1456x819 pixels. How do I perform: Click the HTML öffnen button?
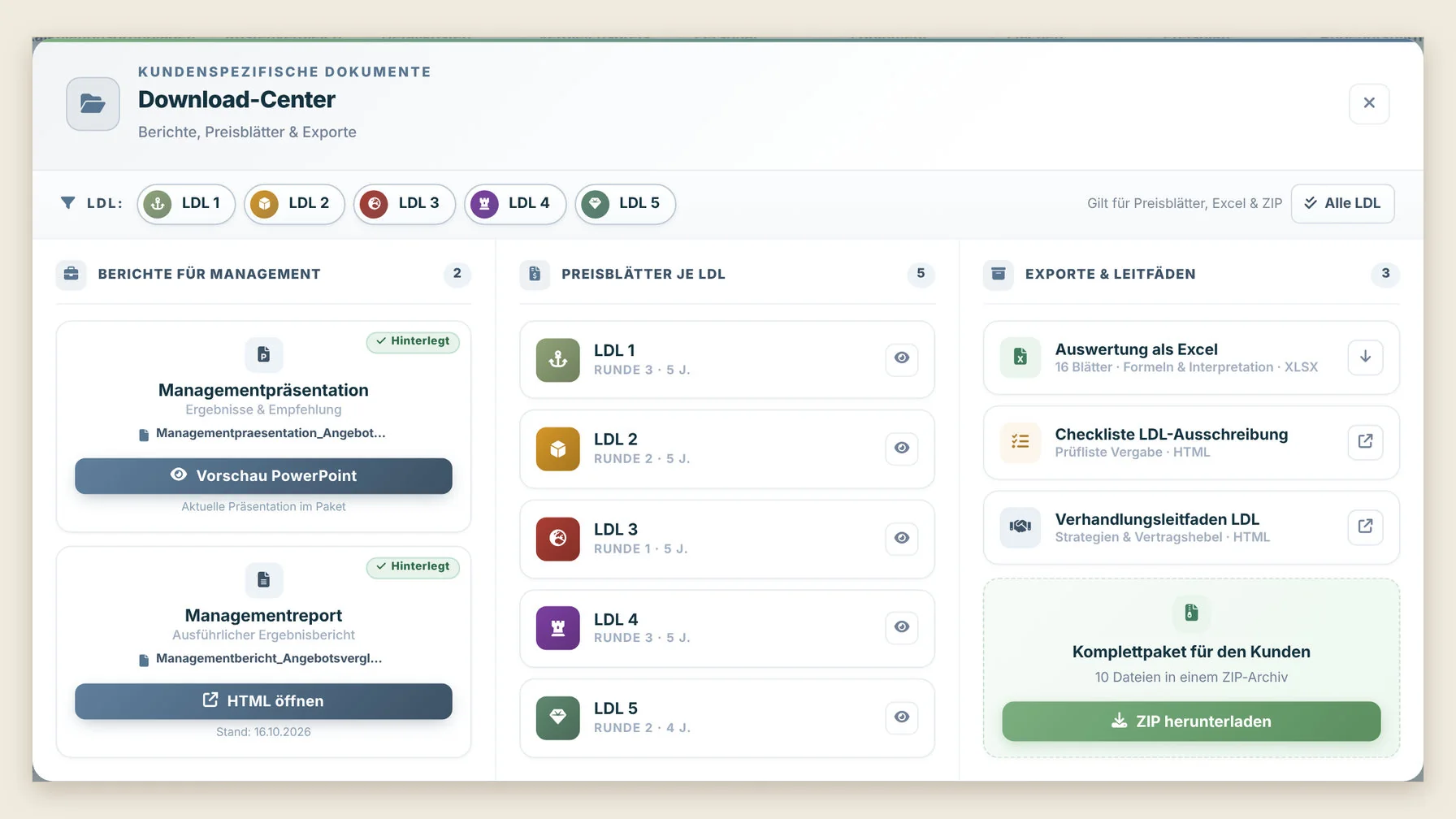coord(263,701)
